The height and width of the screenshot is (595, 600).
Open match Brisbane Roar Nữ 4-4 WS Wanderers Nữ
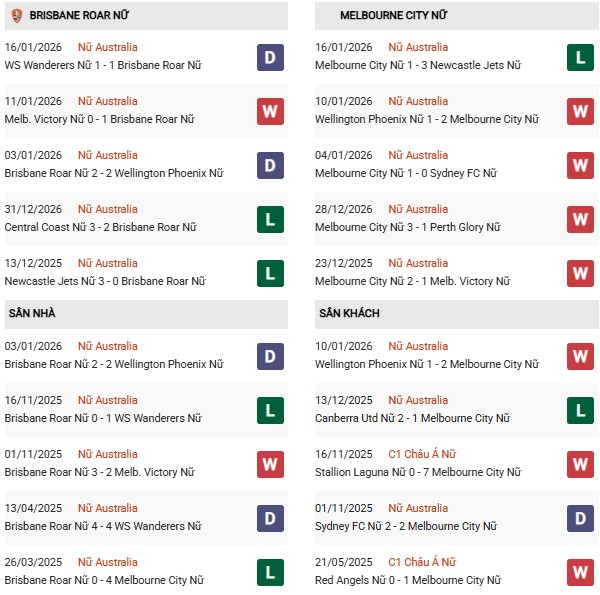click(102, 526)
